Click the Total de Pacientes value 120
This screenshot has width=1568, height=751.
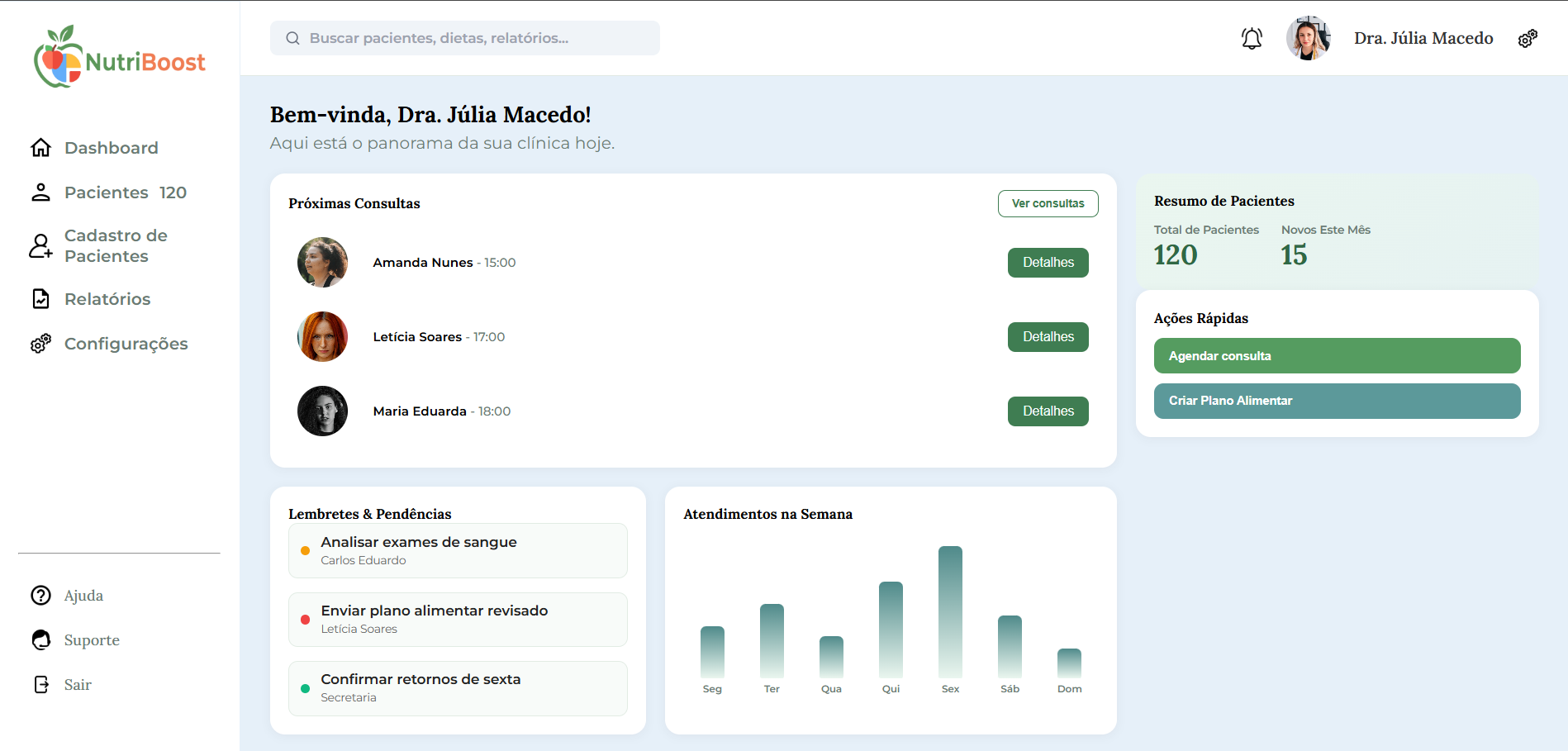tap(1176, 255)
